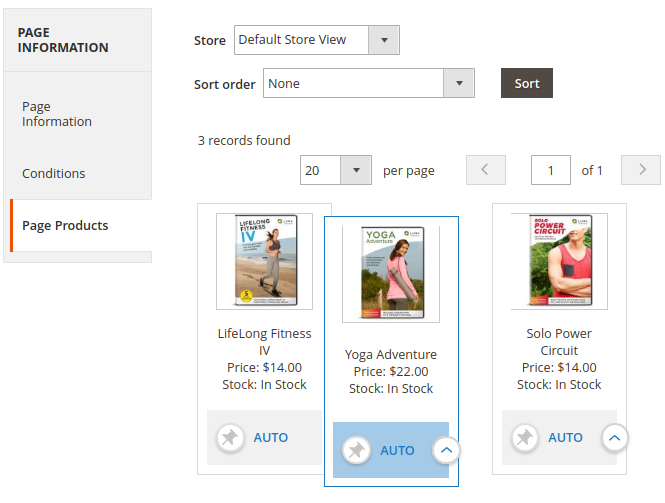Toggle AUTO position for LifeLong Fitness IV
665x503 pixels.
(271, 438)
